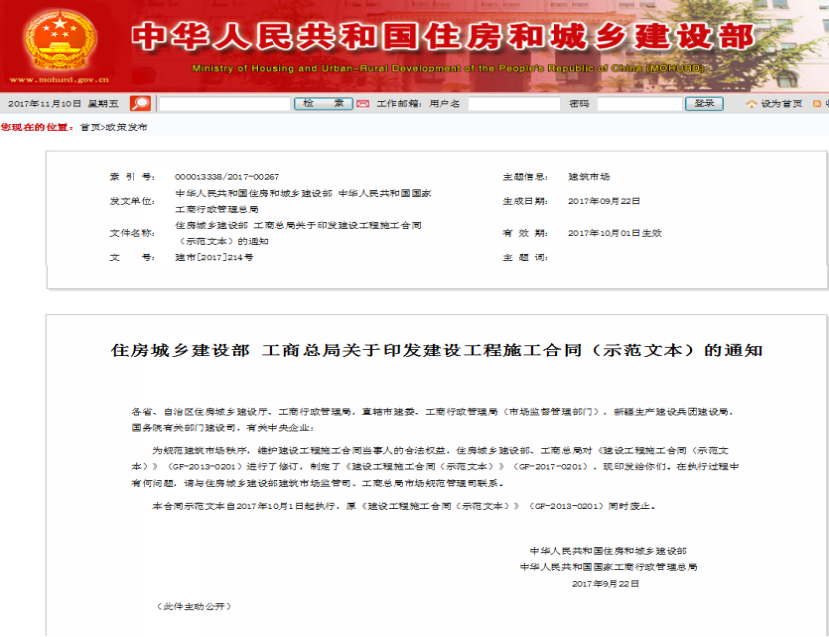
Task: Click the notice headline in the article
Action: (436, 351)
